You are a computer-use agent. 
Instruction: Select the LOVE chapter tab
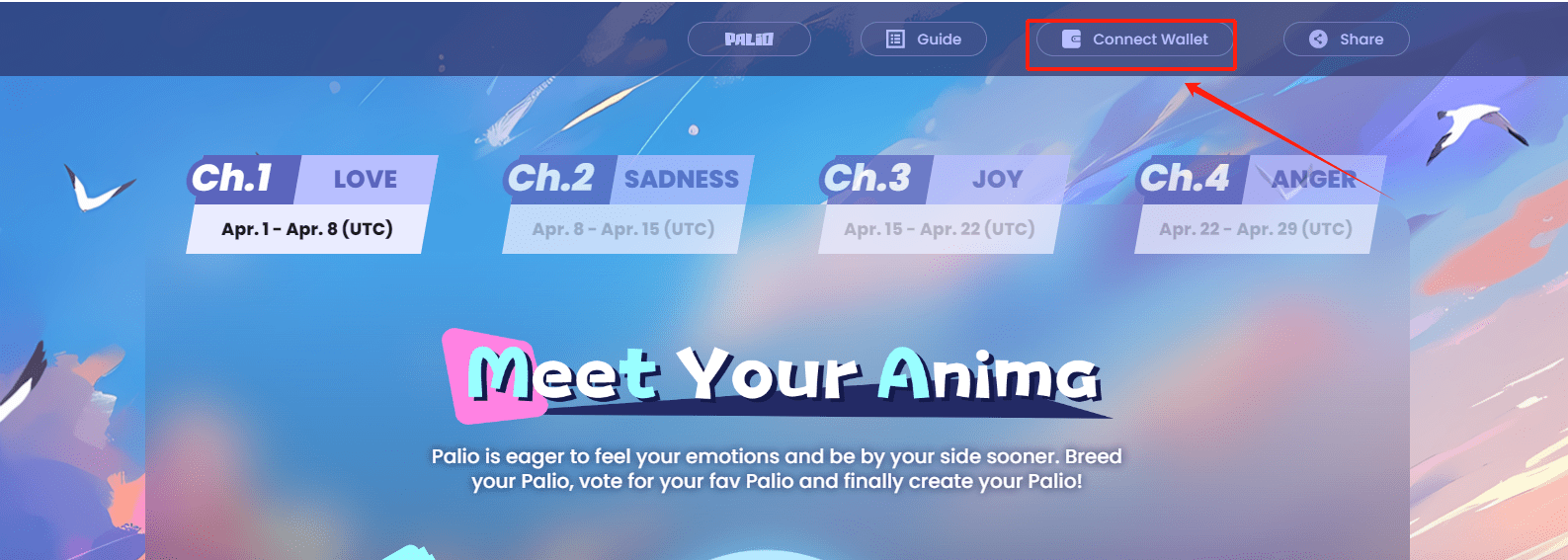[x=366, y=180]
